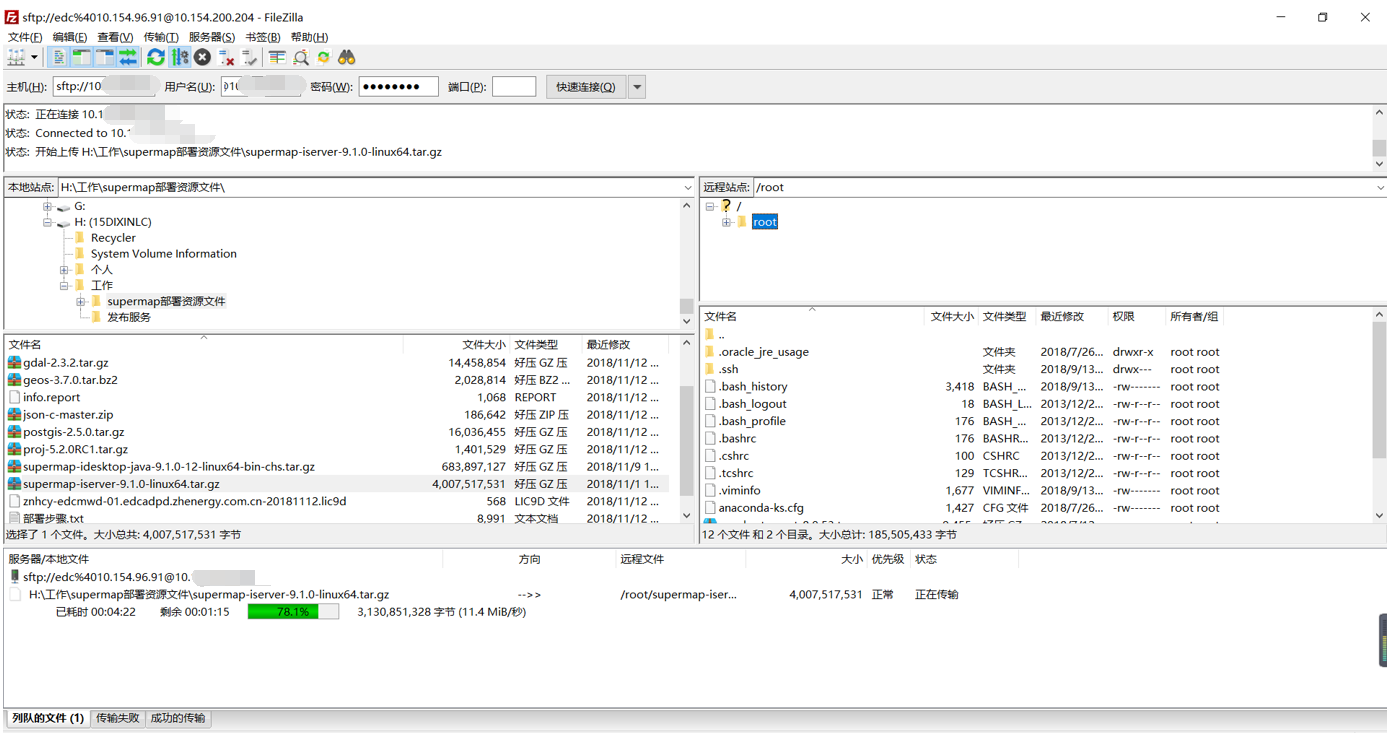This screenshot has width=1391, height=733.
Task: Click the 78.1% transfer progress bar
Action: pyautogui.click(x=293, y=611)
